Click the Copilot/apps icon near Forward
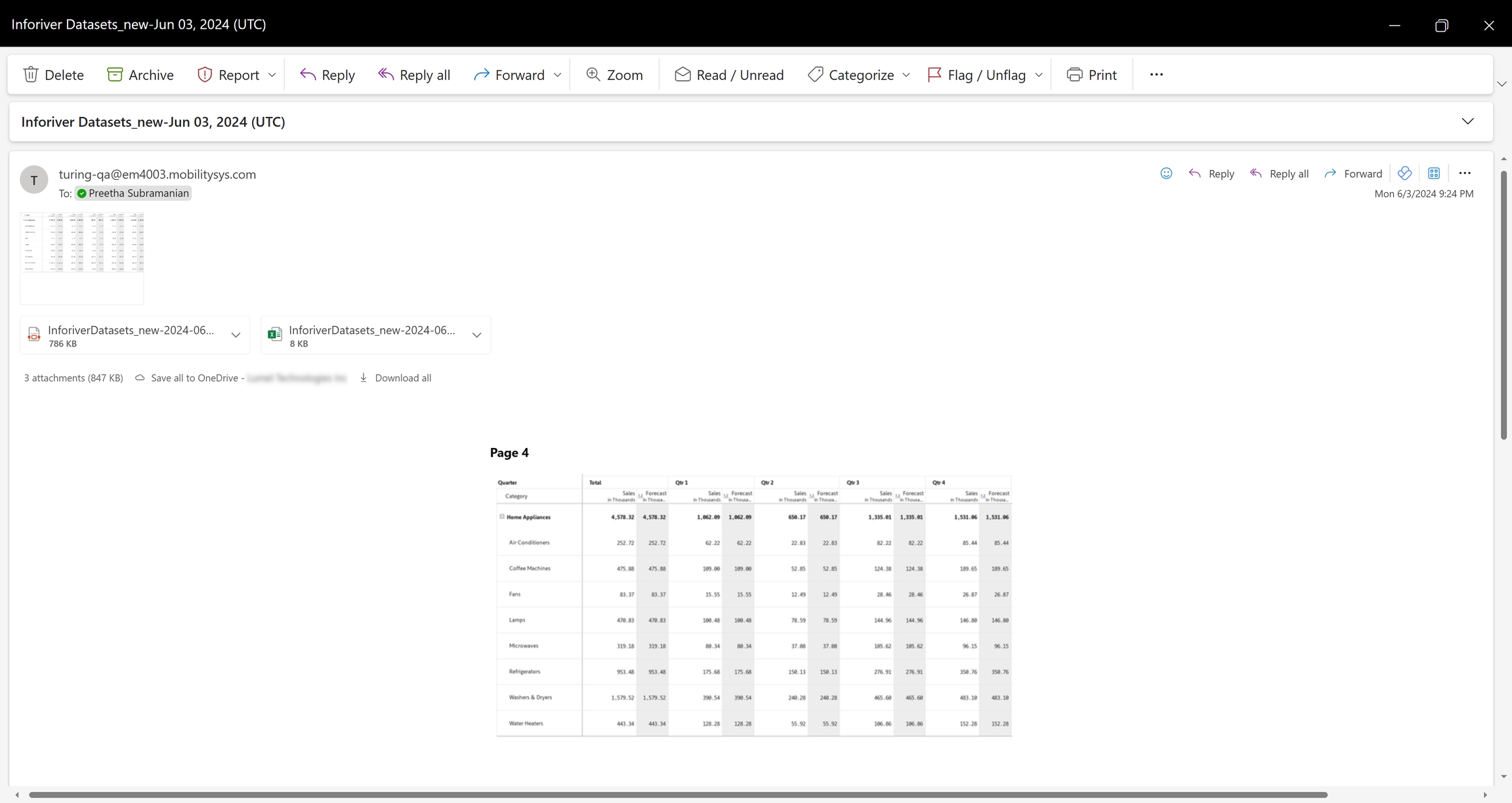This screenshot has height=803, width=1512. pos(1404,173)
